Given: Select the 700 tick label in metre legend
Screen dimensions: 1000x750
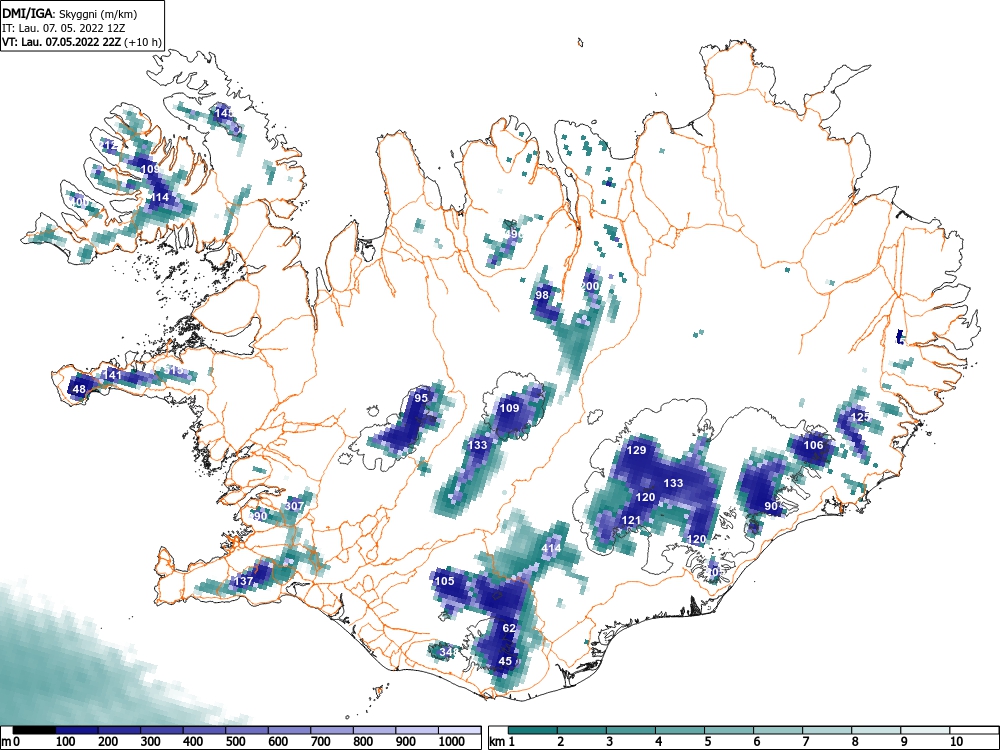Looking at the screenshot, I should pyautogui.click(x=321, y=742).
